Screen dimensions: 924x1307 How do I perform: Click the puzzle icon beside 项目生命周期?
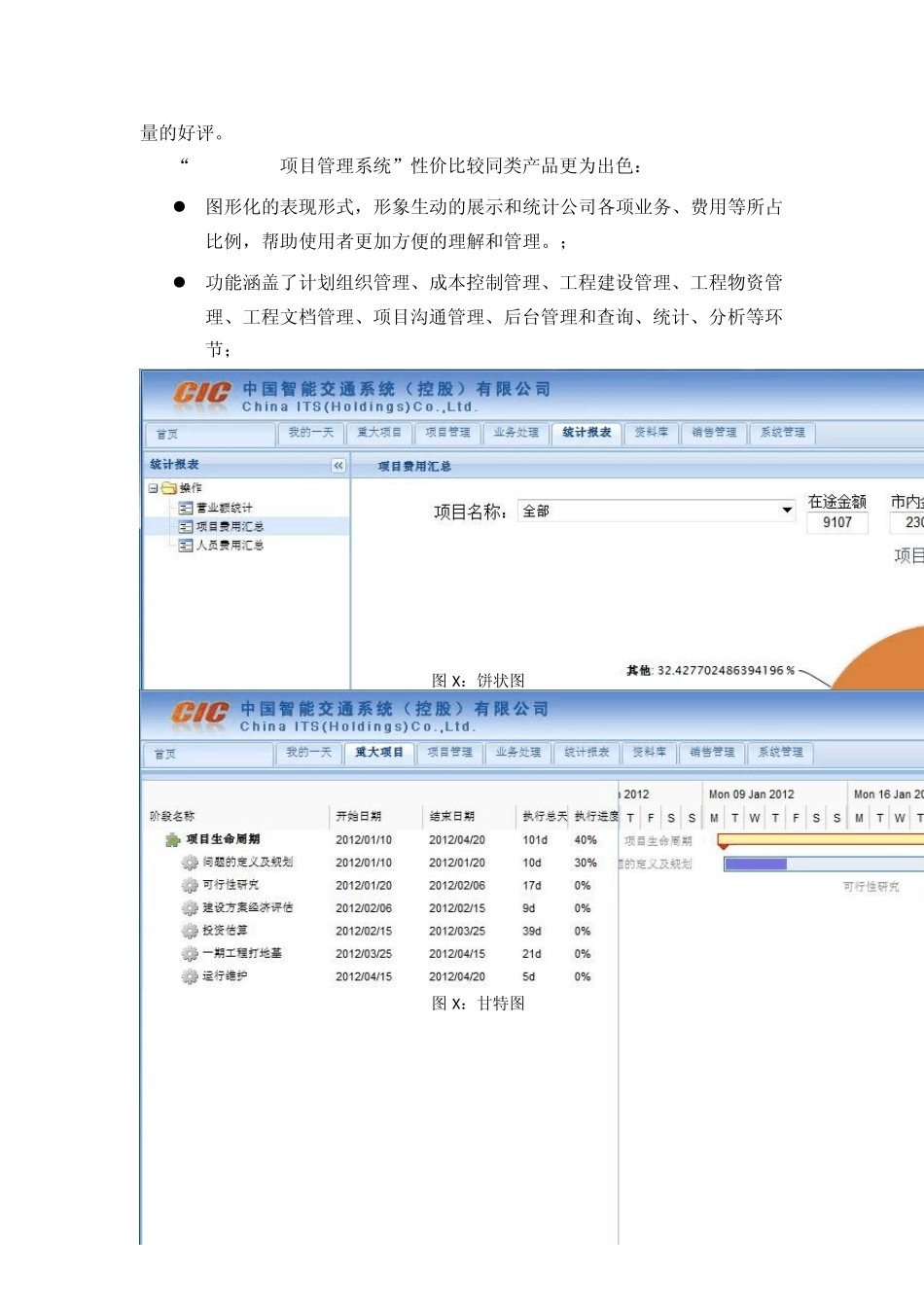coord(173,839)
